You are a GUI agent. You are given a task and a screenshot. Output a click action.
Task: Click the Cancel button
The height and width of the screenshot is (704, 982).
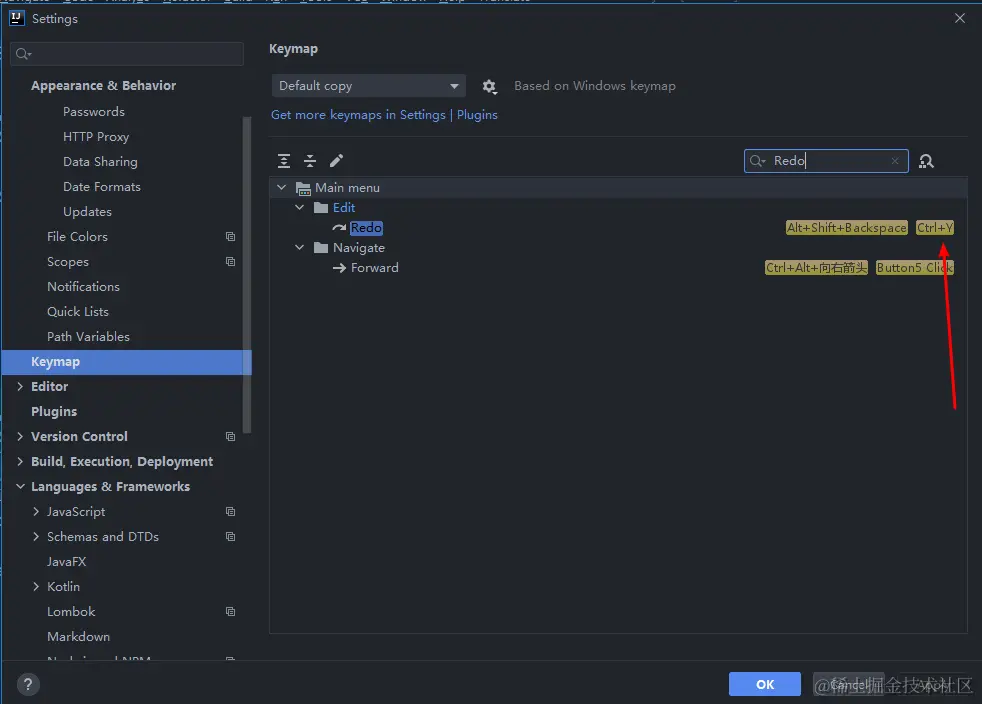[849, 684]
